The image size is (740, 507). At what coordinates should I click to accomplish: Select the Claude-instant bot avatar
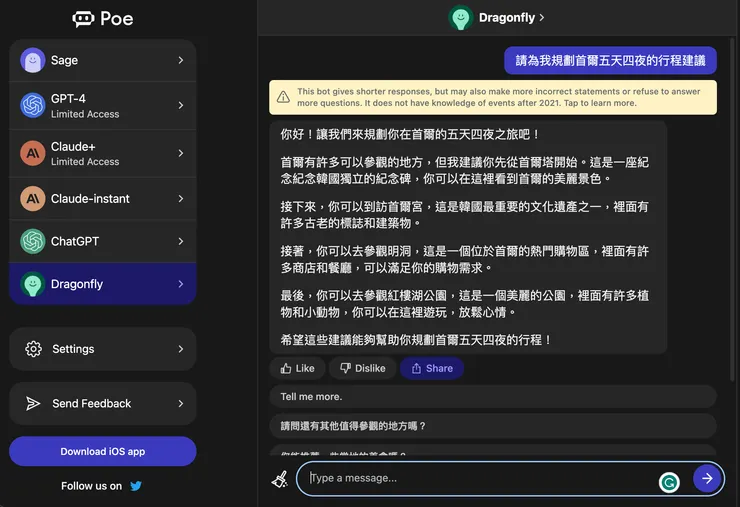(x=33, y=199)
